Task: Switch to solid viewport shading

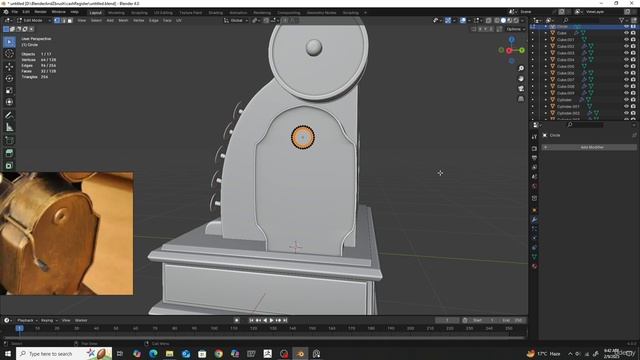Action: tap(503, 20)
